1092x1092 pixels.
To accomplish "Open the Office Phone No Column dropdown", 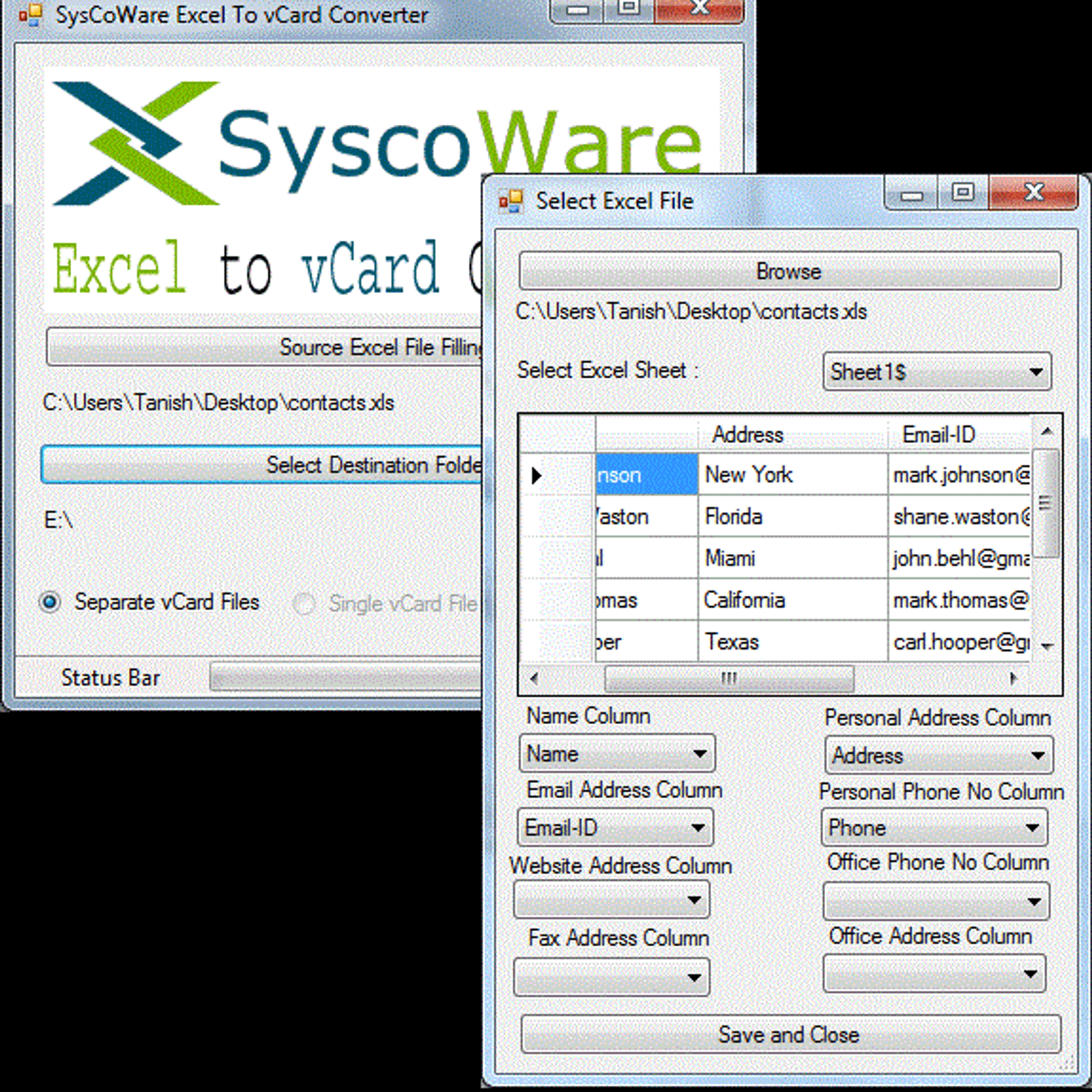I will (x=936, y=901).
